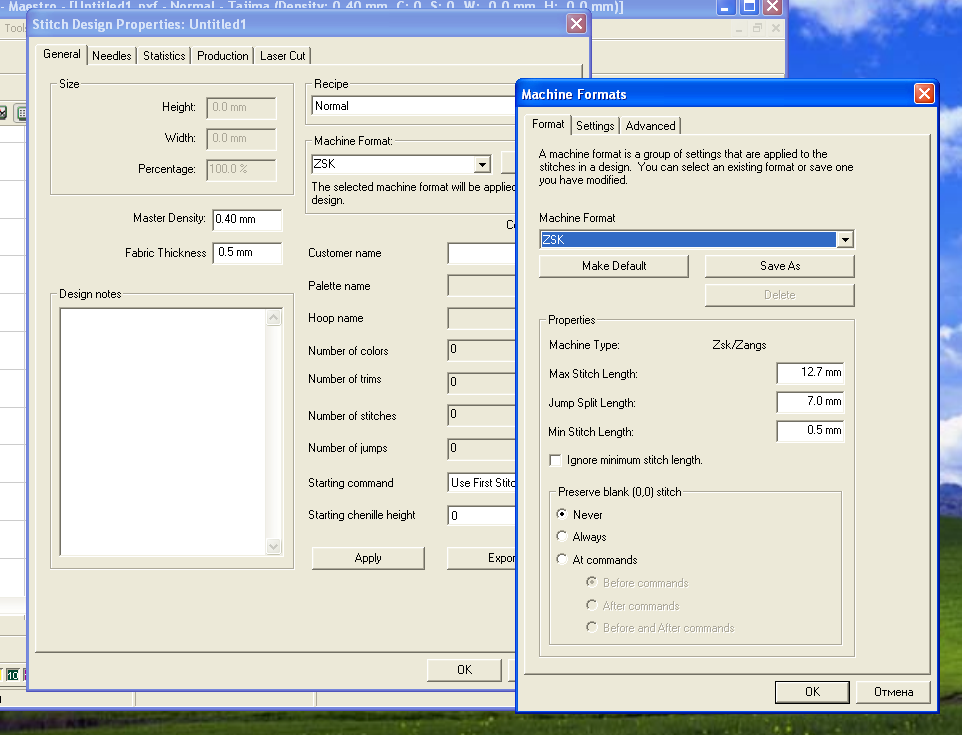Enable Ignore minimum stitch length checkbox
962x735 pixels.
coord(556,460)
